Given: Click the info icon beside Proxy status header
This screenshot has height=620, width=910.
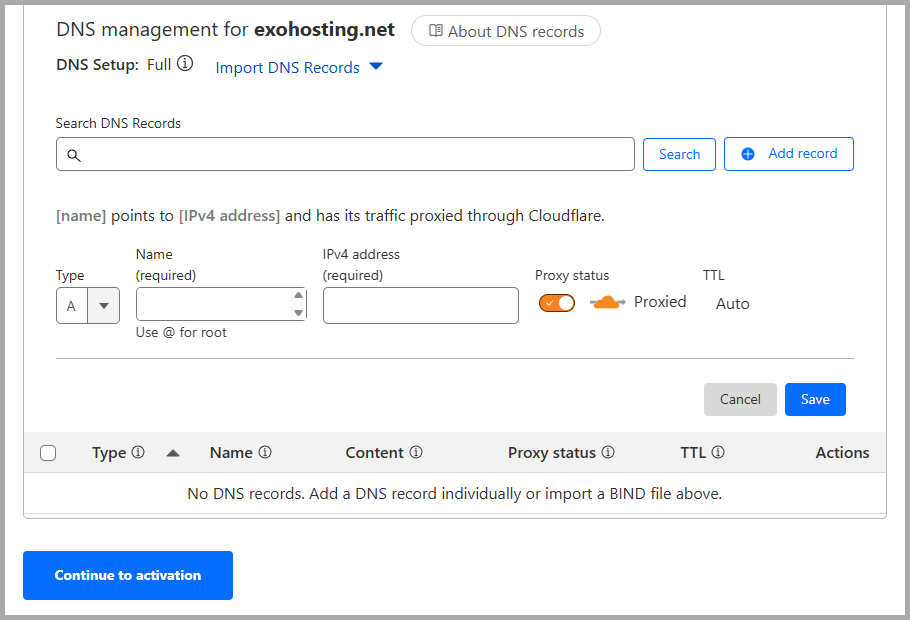Looking at the screenshot, I should tap(609, 452).
